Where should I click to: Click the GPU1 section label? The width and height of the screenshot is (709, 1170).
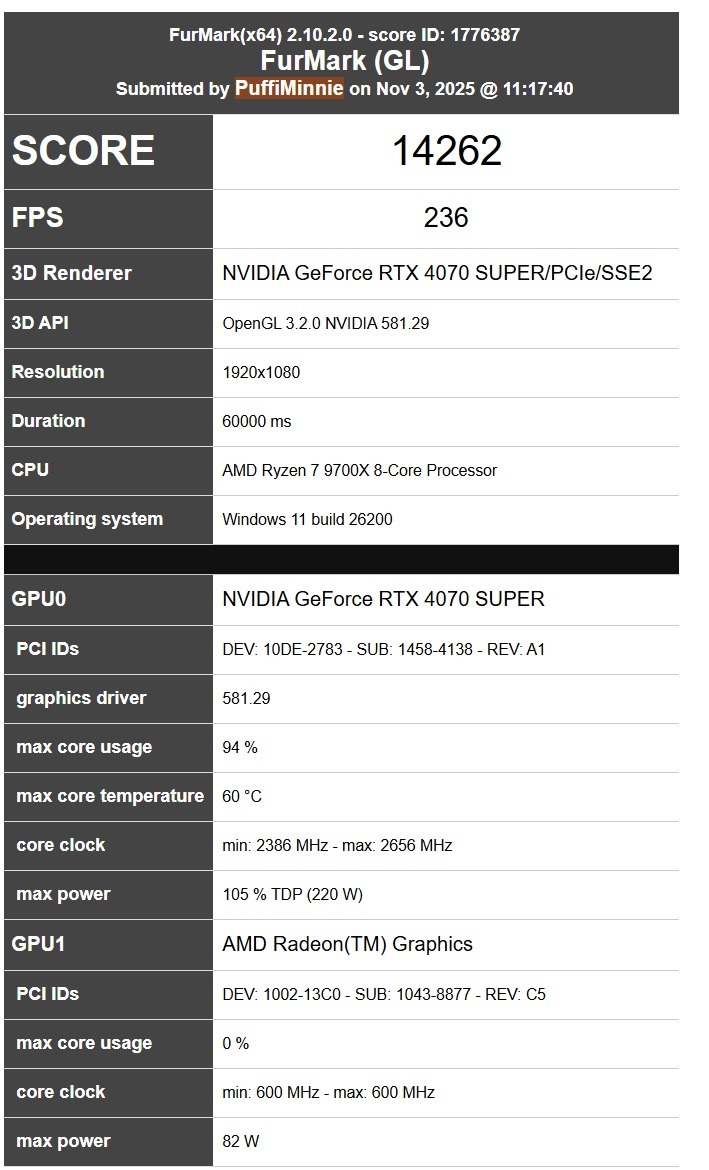39,944
